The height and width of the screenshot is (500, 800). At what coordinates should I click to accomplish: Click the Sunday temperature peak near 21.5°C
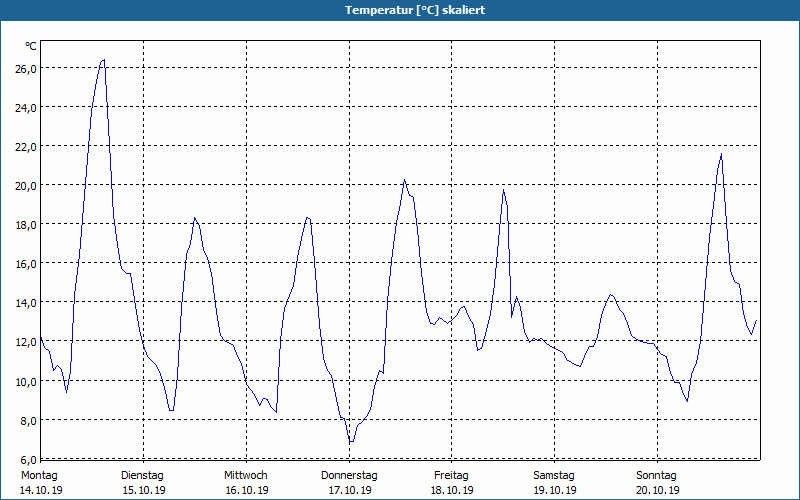[x=721, y=154]
